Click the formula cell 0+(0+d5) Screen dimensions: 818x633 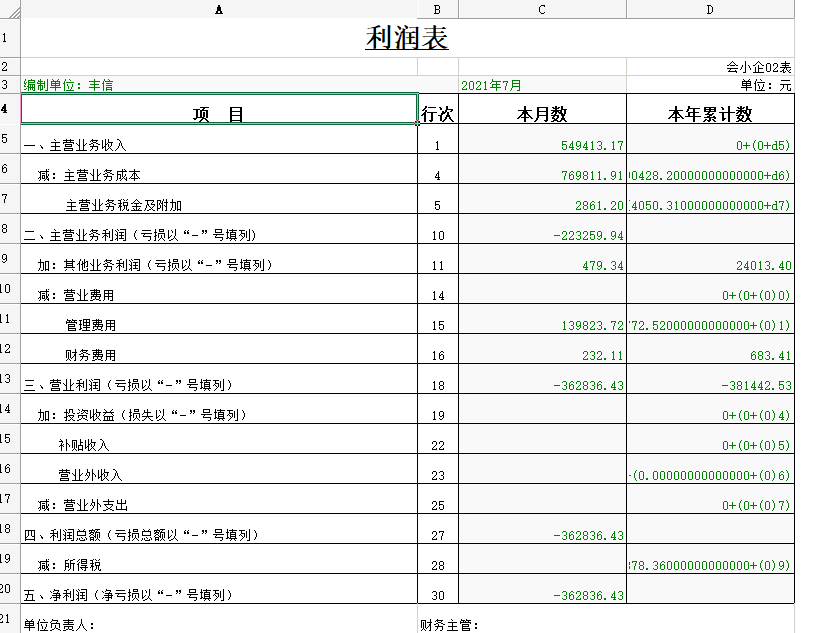(x=710, y=139)
